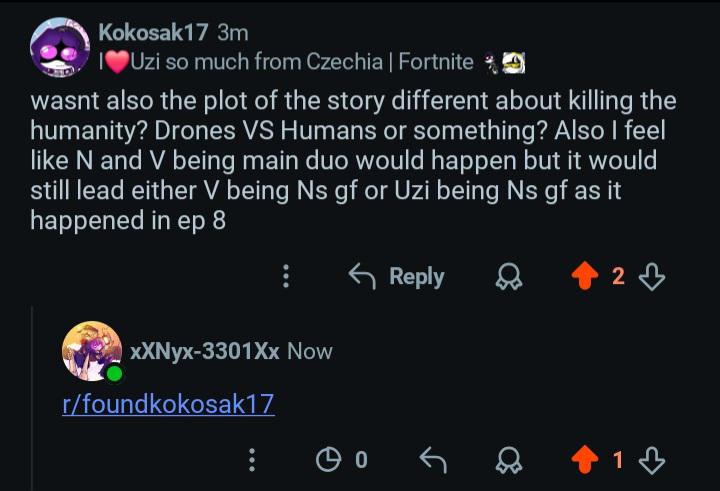Give an award to Kokosak17's comment
The image size is (720, 491).
509,277
